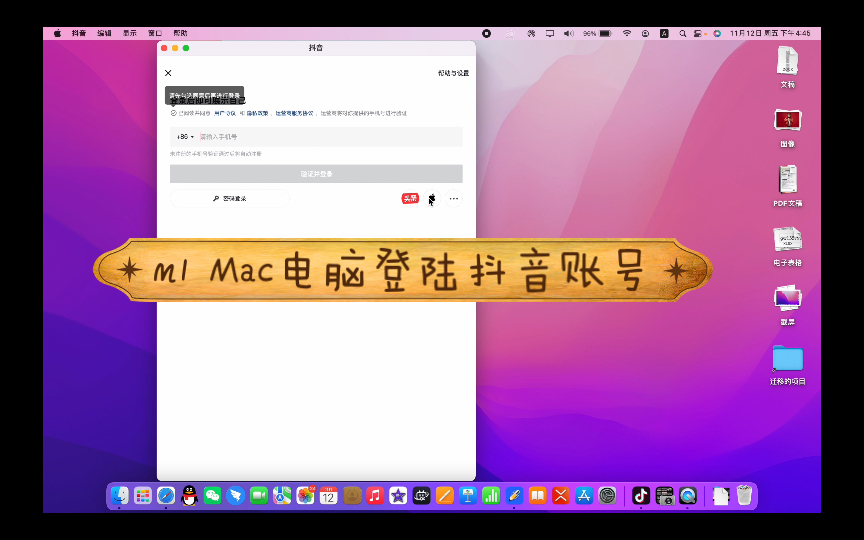Open the 隐私政策 link
The height and width of the screenshot is (540, 864).
(x=257, y=114)
